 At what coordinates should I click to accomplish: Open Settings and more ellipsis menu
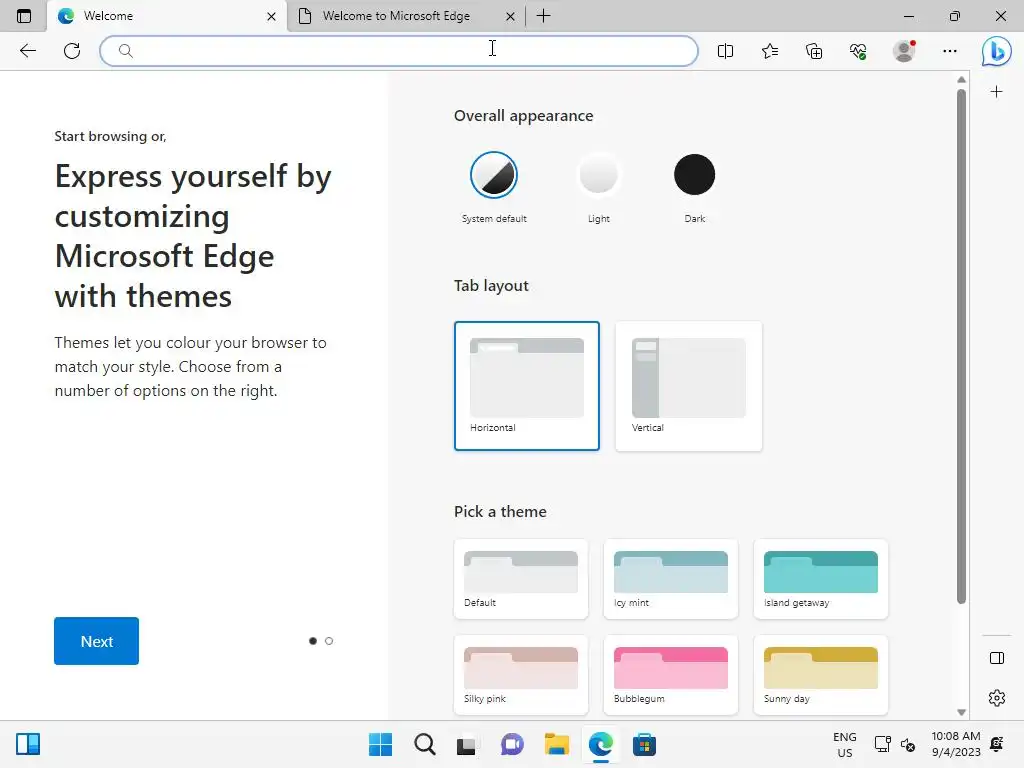[x=950, y=51]
